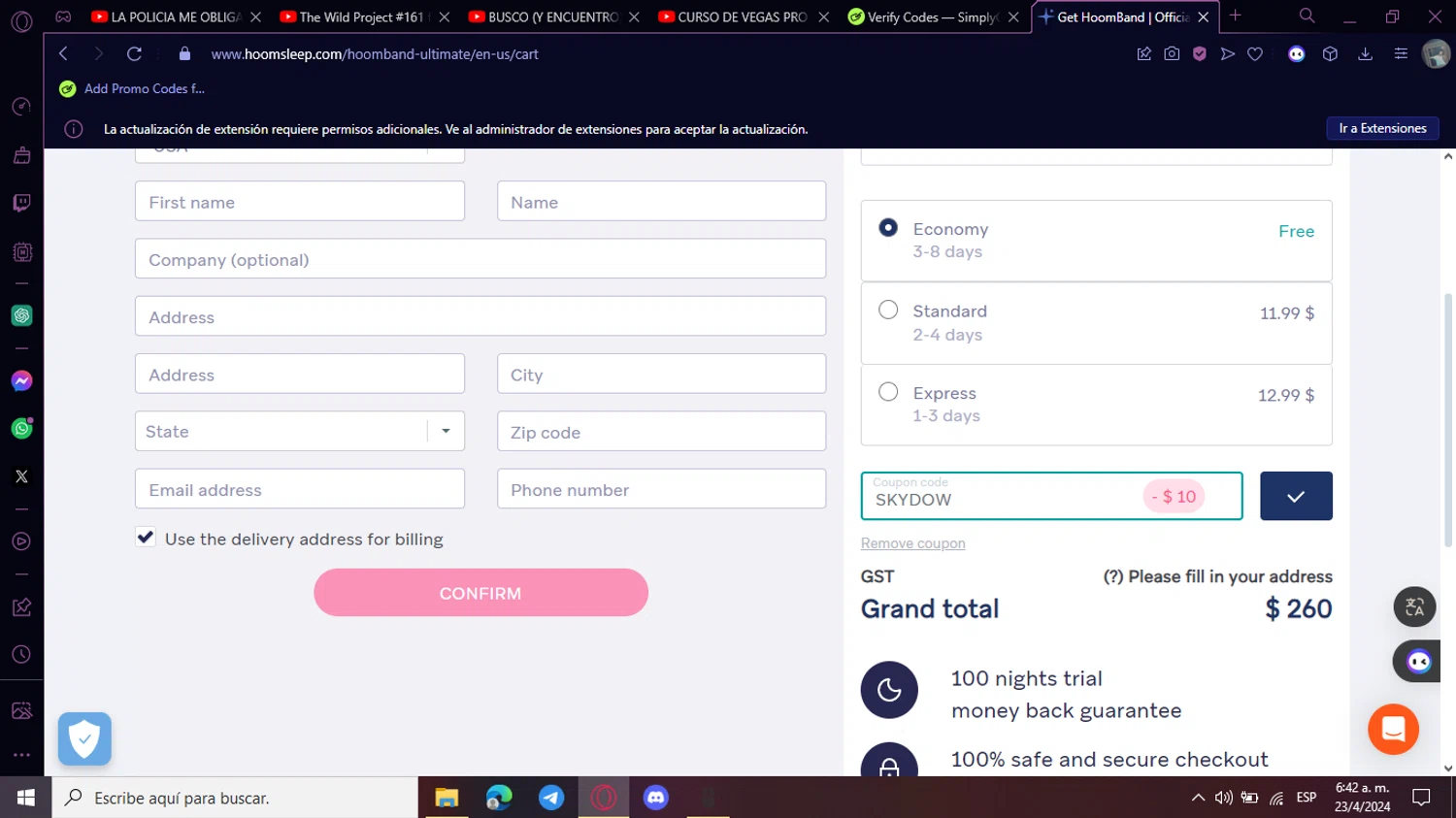Open extensions cube icon
The image size is (1456, 818).
[x=1330, y=54]
